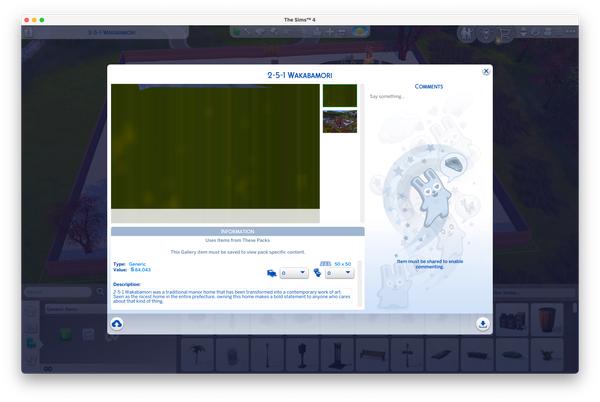Screen dimensions: 600x402
Task: Pick the street sign catalog item
Action: point(407,355)
